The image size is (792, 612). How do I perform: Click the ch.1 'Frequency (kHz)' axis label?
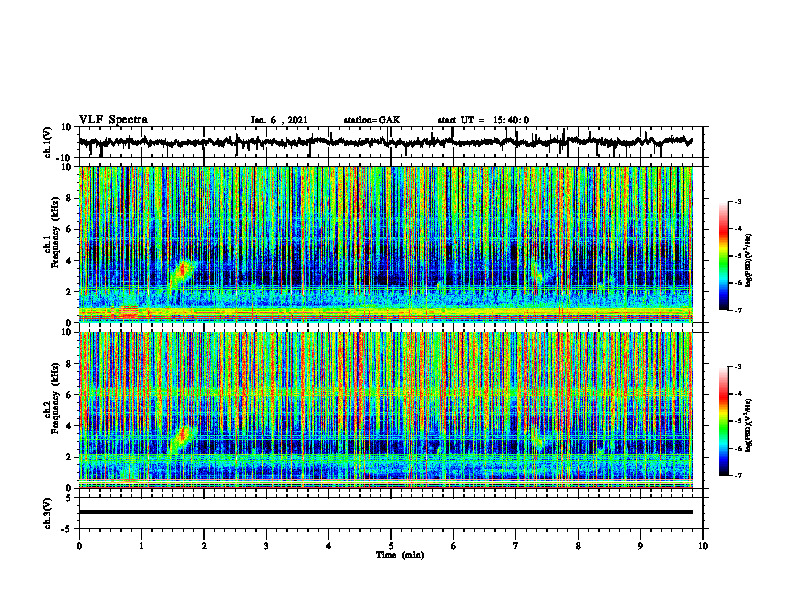point(55,233)
